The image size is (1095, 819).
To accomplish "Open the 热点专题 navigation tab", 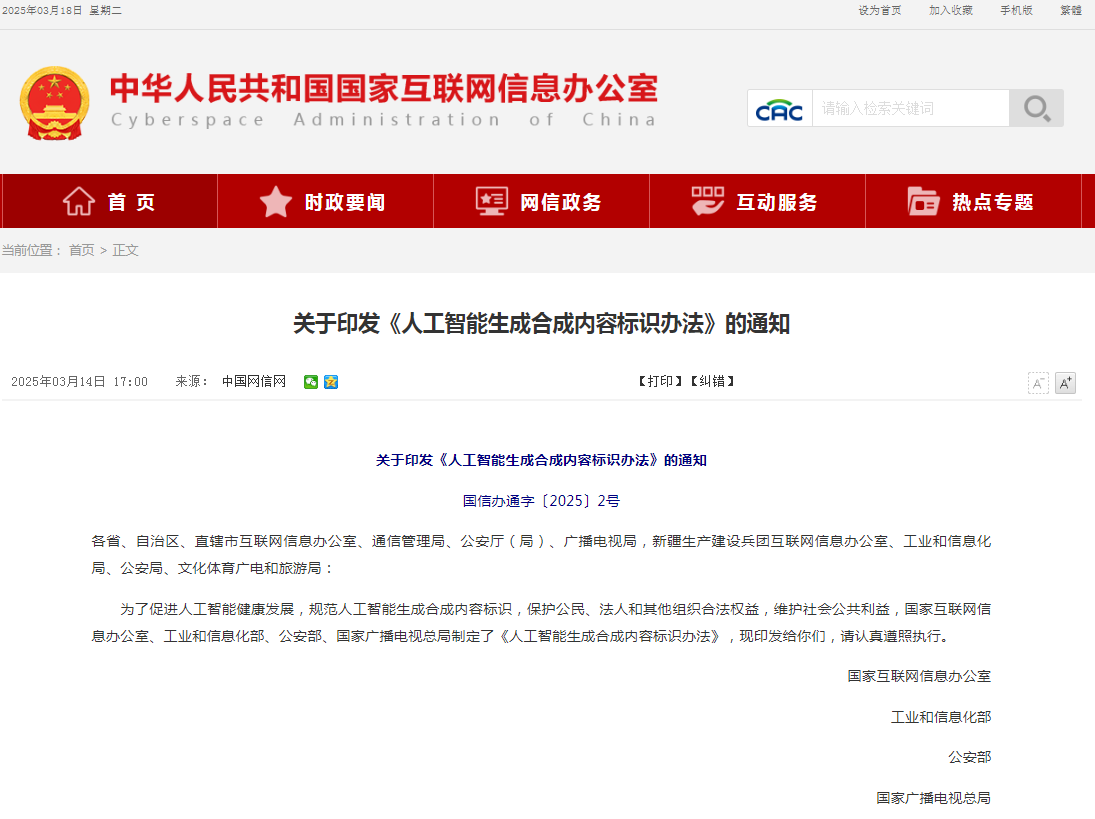I will tap(973, 201).
